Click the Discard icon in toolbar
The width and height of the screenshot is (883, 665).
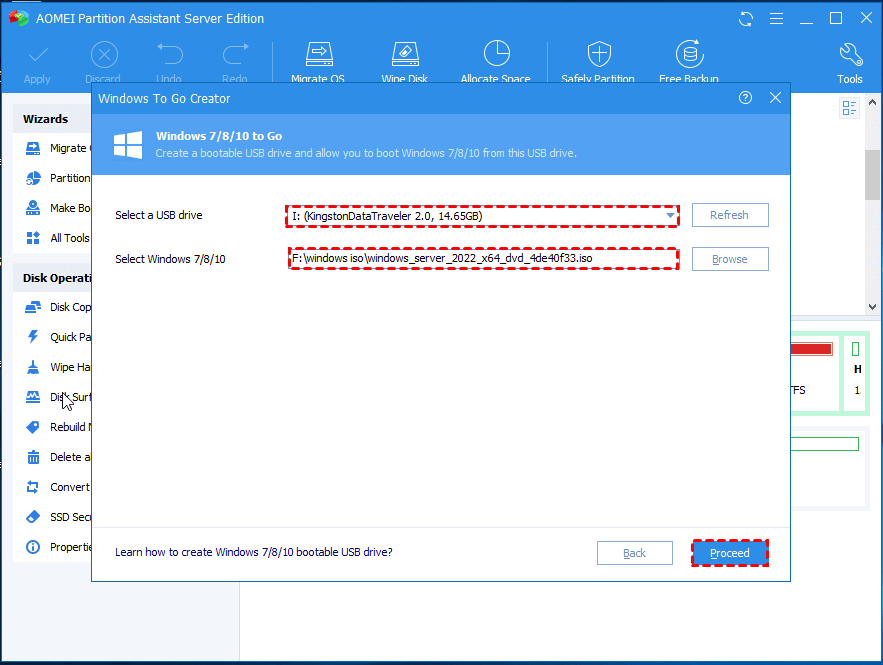click(x=104, y=55)
